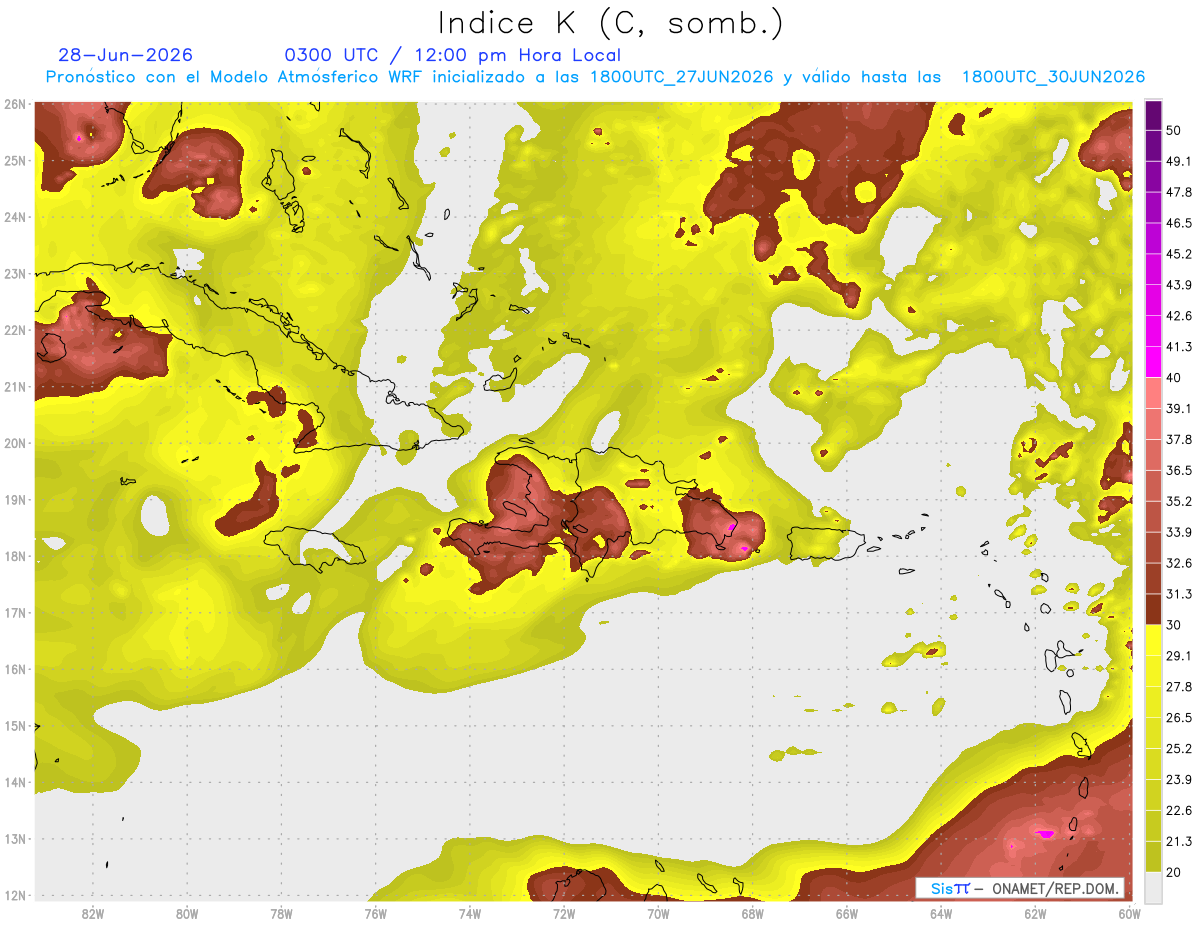1200x927 pixels.
Task: Click the light gray colorbar segment below 20
Action: click(1154, 886)
